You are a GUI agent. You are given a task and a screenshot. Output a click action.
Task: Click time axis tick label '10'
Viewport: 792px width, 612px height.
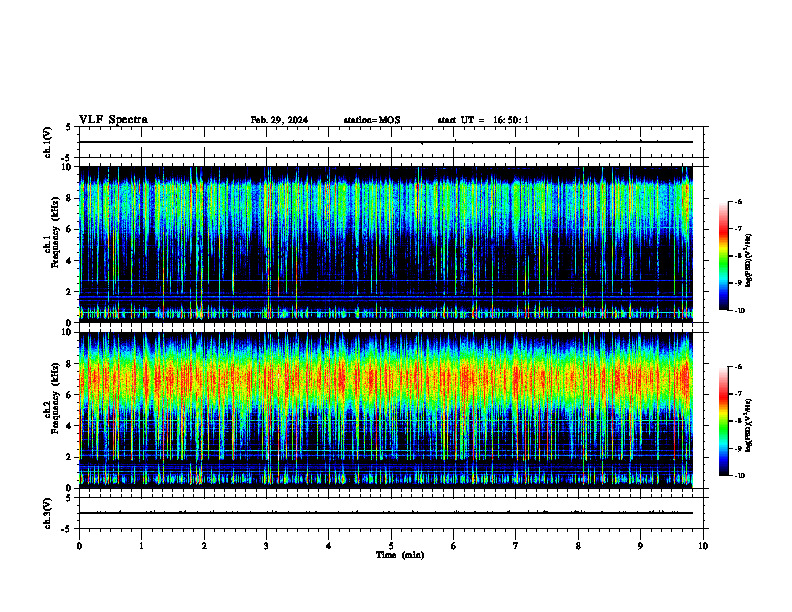(703, 546)
